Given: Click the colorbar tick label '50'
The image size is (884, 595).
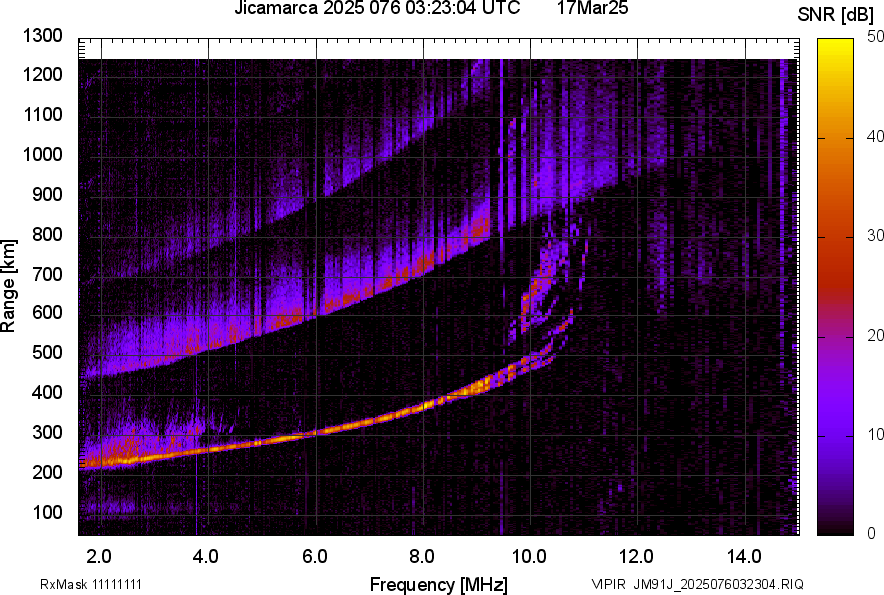Looking at the screenshot, I should click(875, 37).
